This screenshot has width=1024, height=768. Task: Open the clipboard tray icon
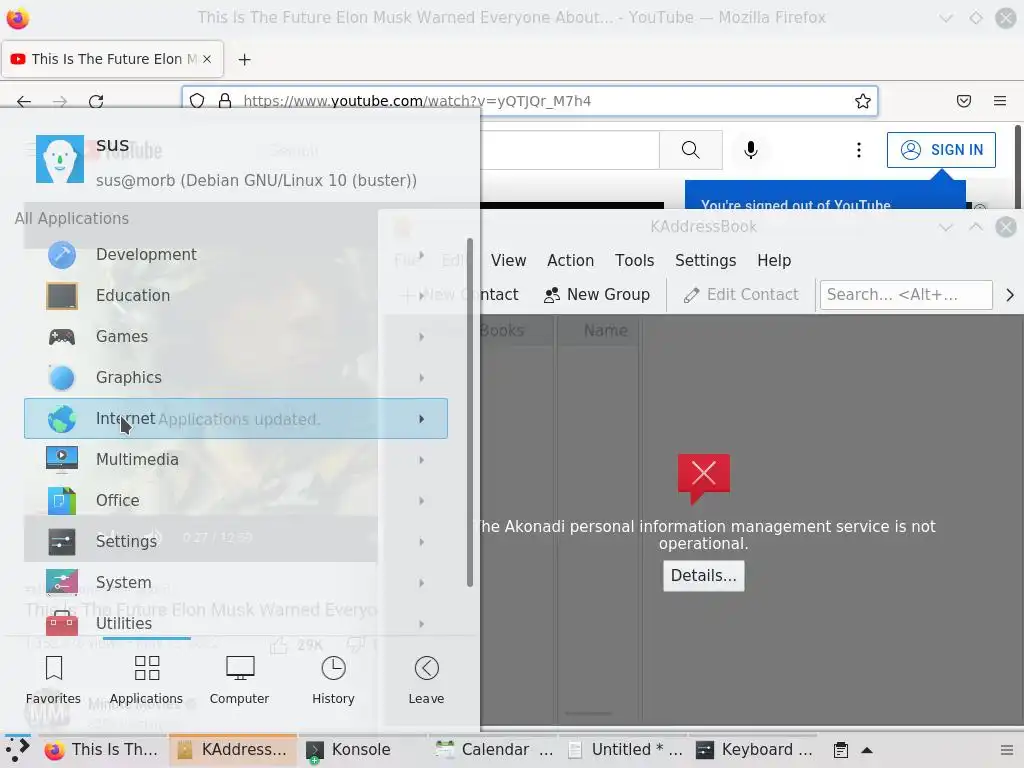click(841, 750)
